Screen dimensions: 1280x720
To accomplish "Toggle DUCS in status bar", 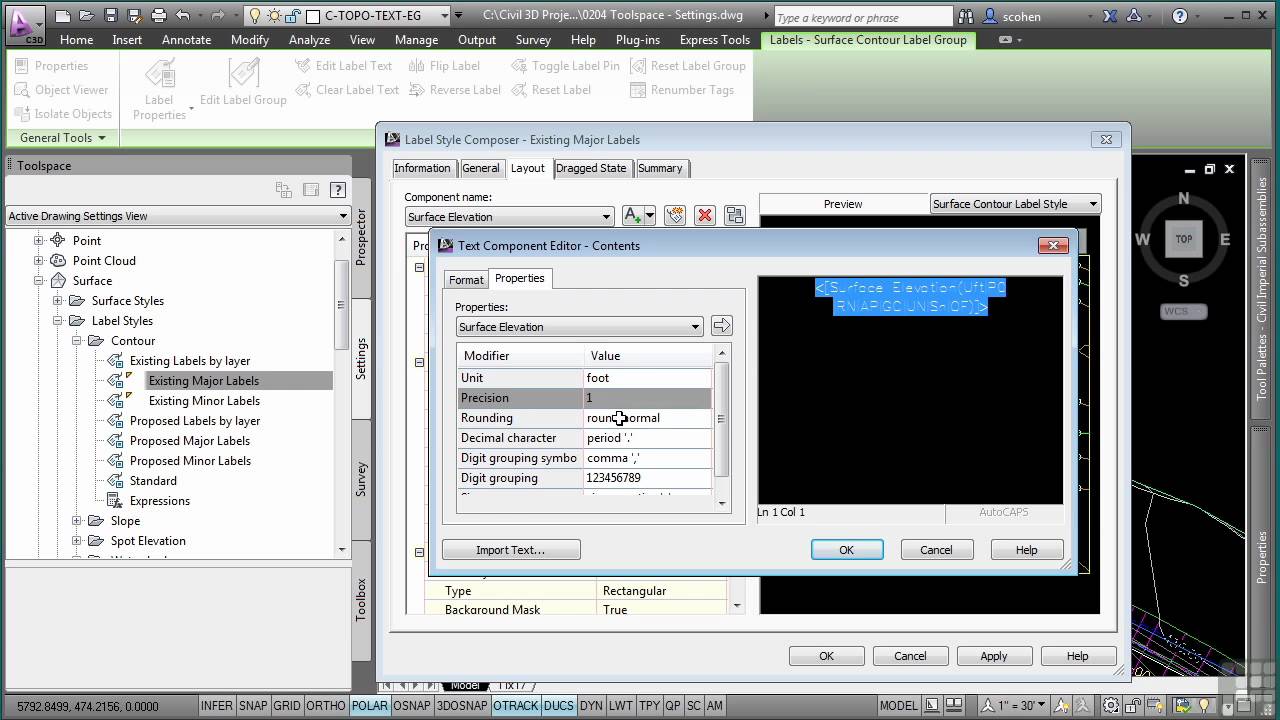I will point(558,706).
